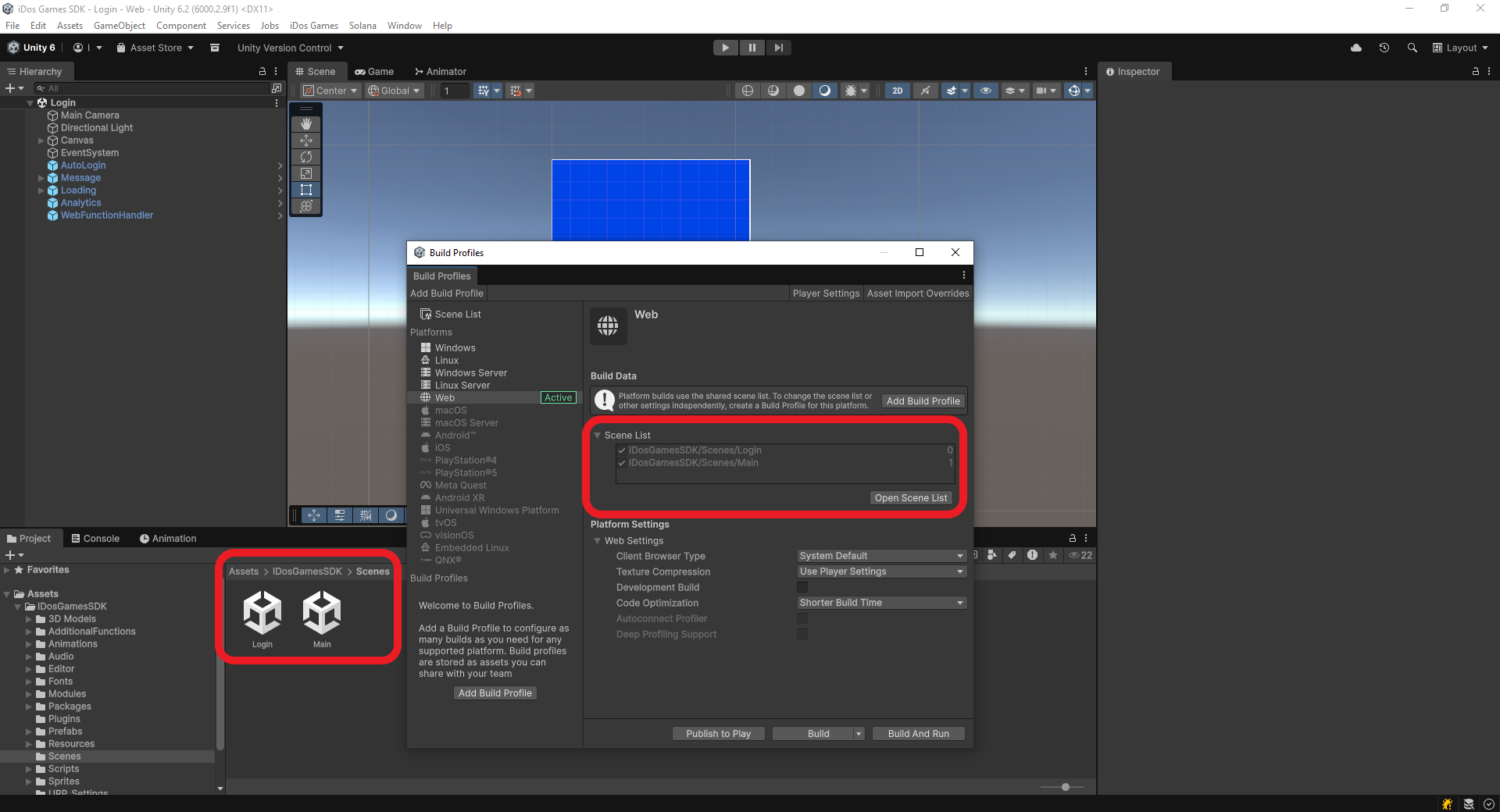Click the cloud services icon
Image resolution: width=1500 pixels, height=812 pixels.
click(x=1356, y=48)
